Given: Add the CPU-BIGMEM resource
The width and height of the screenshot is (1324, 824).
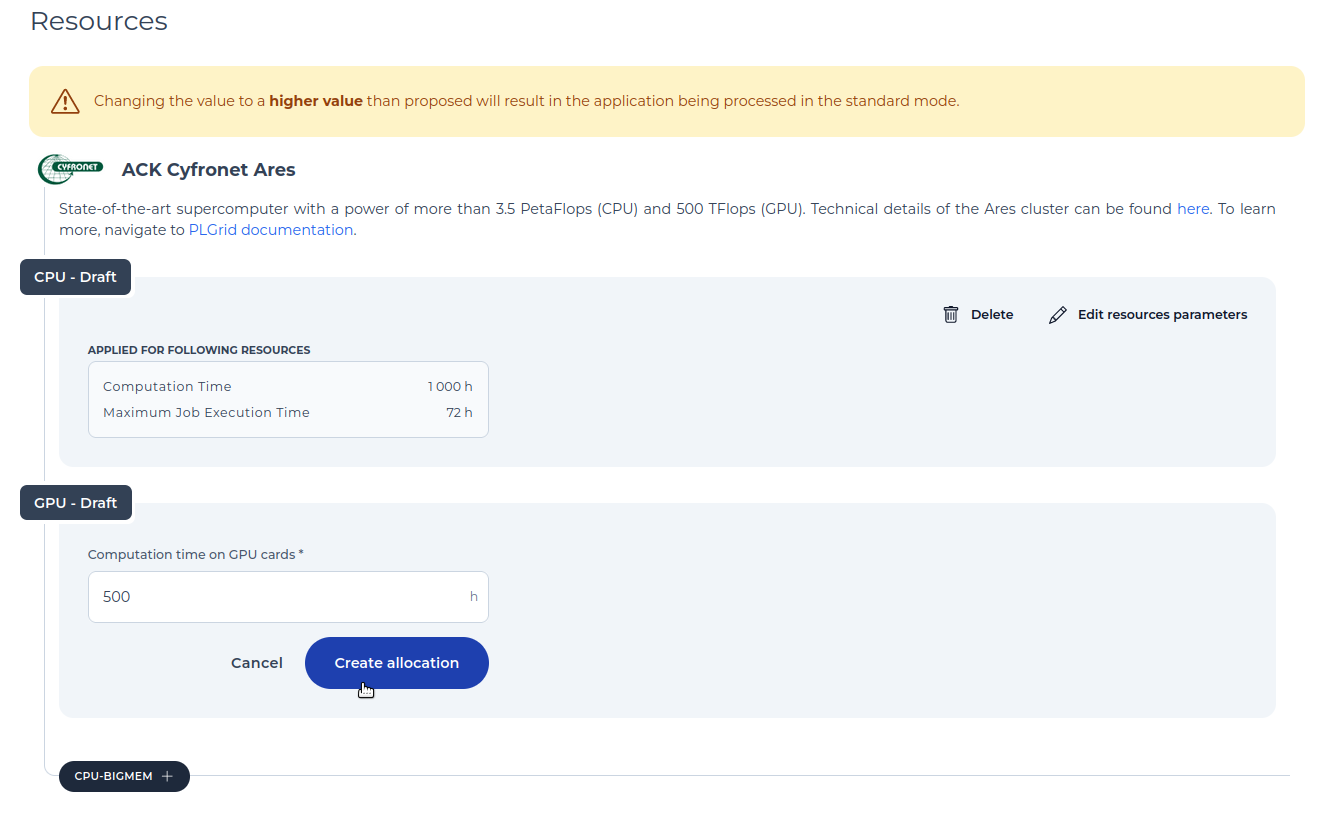Looking at the screenshot, I should click(x=124, y=776).
